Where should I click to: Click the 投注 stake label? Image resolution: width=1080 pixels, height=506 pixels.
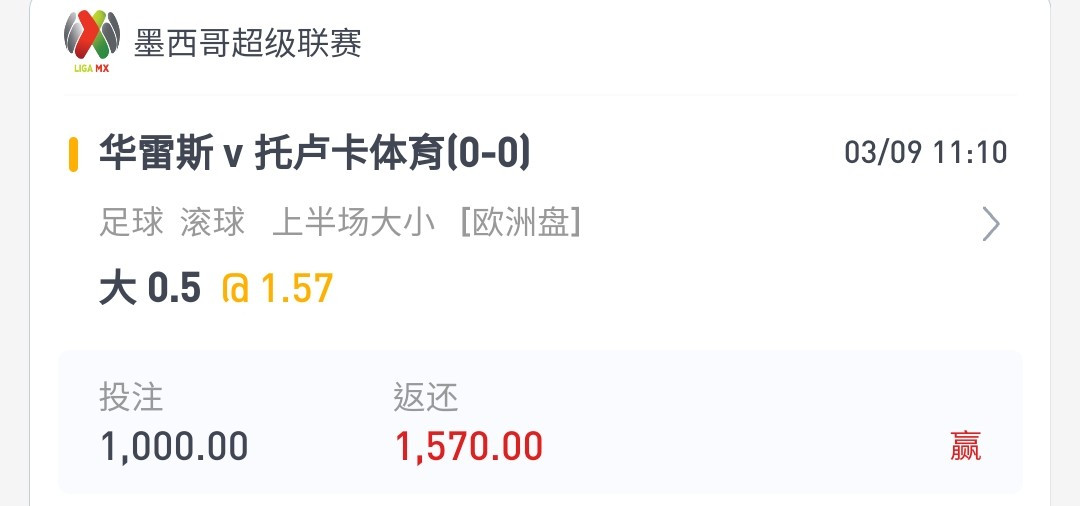[131, 397]
